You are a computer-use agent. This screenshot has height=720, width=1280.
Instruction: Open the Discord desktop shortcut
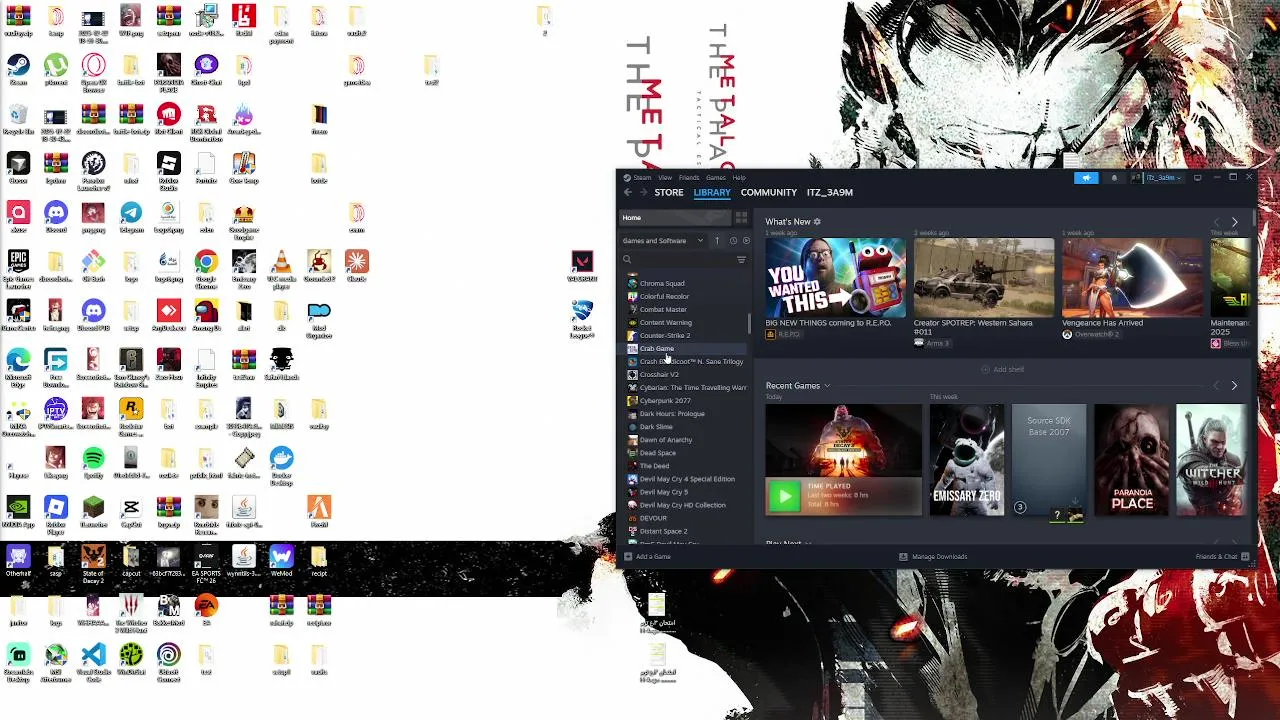56,216
